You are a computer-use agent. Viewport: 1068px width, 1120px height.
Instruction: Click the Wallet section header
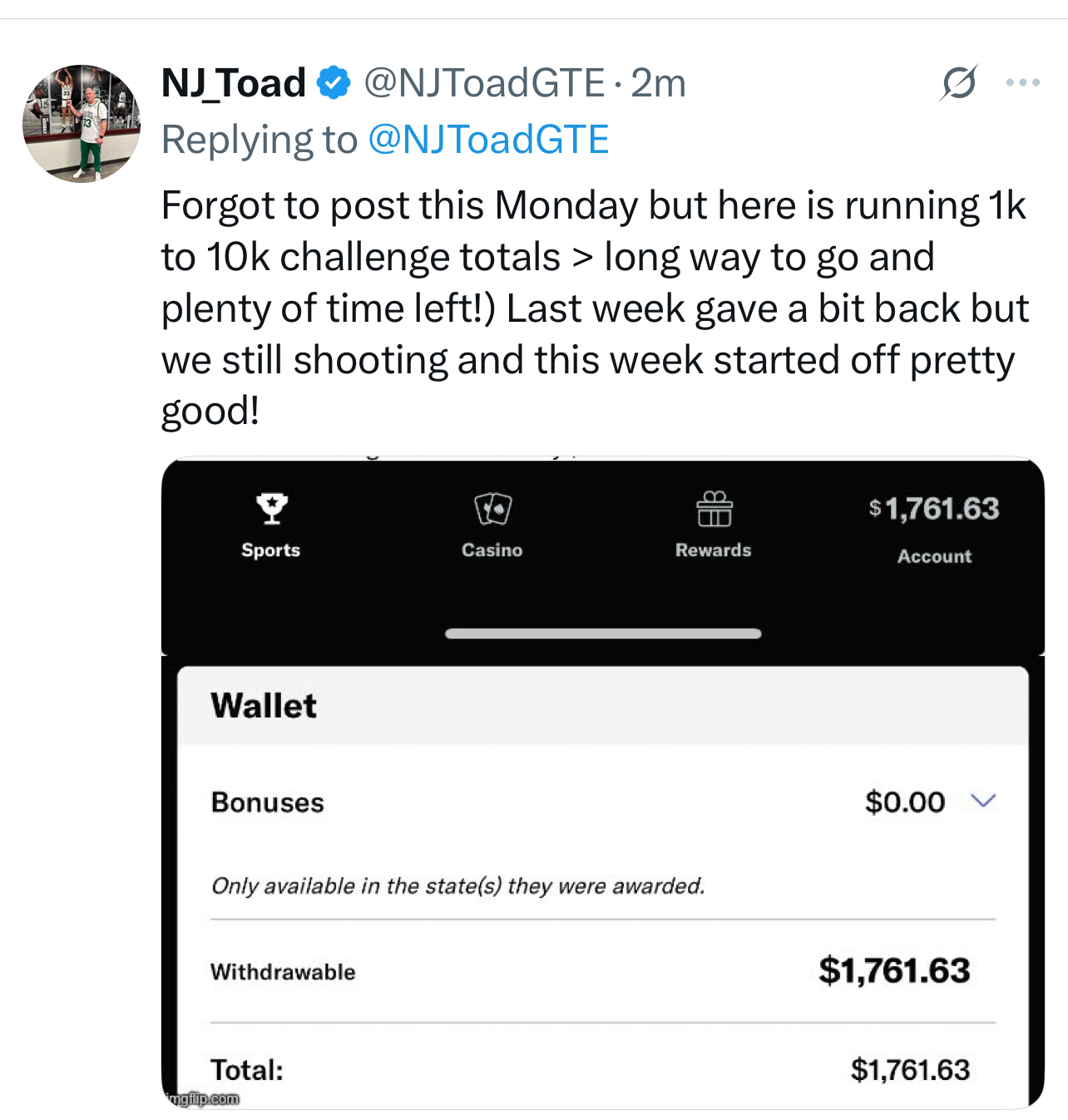pyautogui.click(x=264, y=706)
